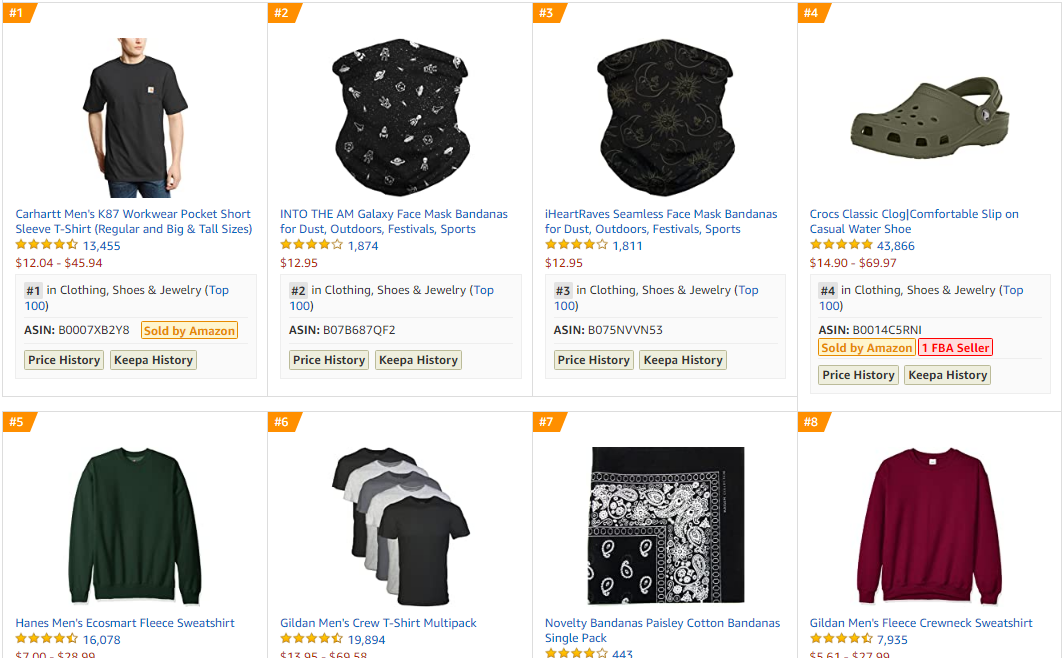1064x658 pixels.
Task: Click the star rating for Carhartt T-shirt
Action: pos(46,245)
